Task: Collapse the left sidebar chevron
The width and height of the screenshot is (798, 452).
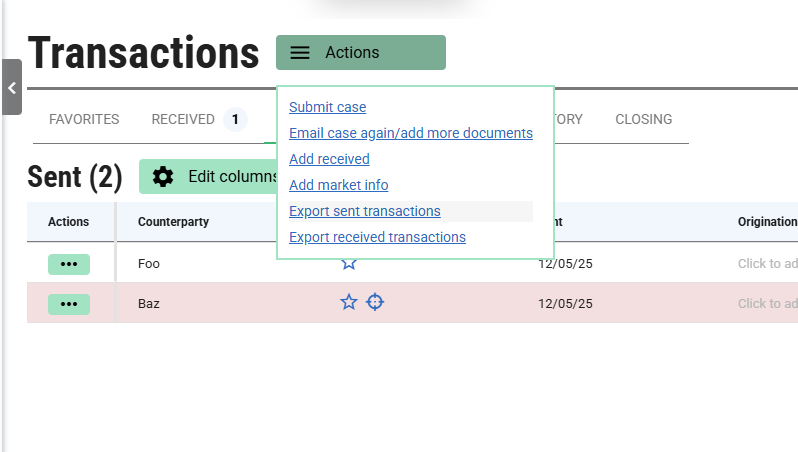Action: (x=11, y=87)
